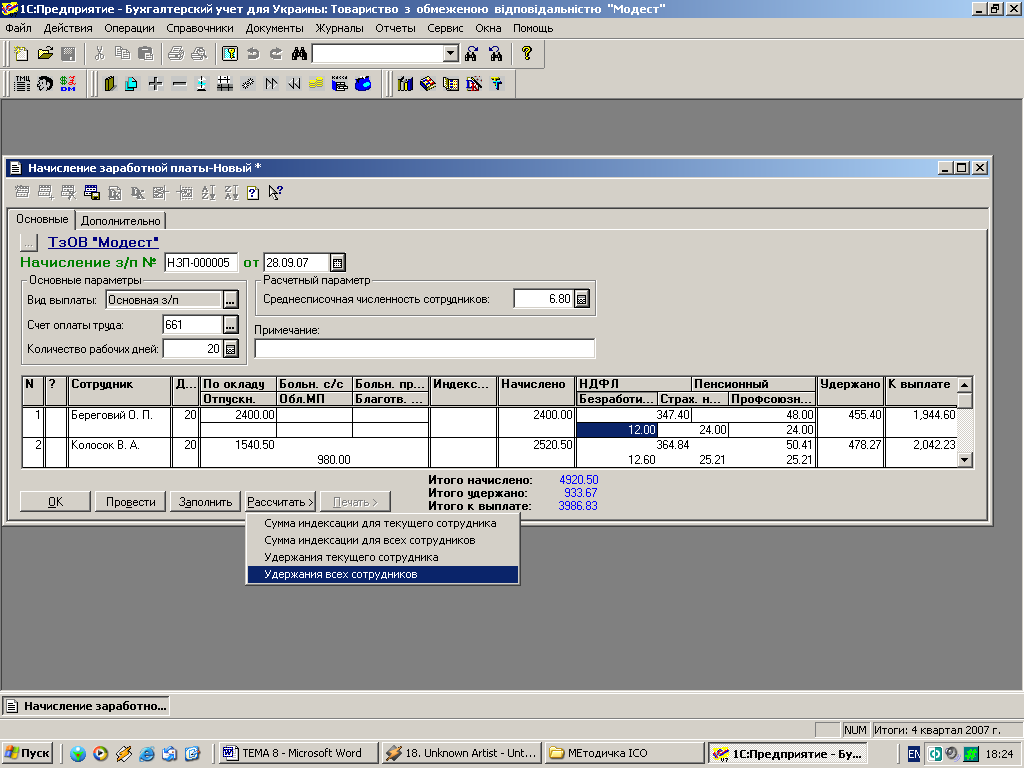
Task: Click the cursor question mark help icon
Action: pos(276,193)
